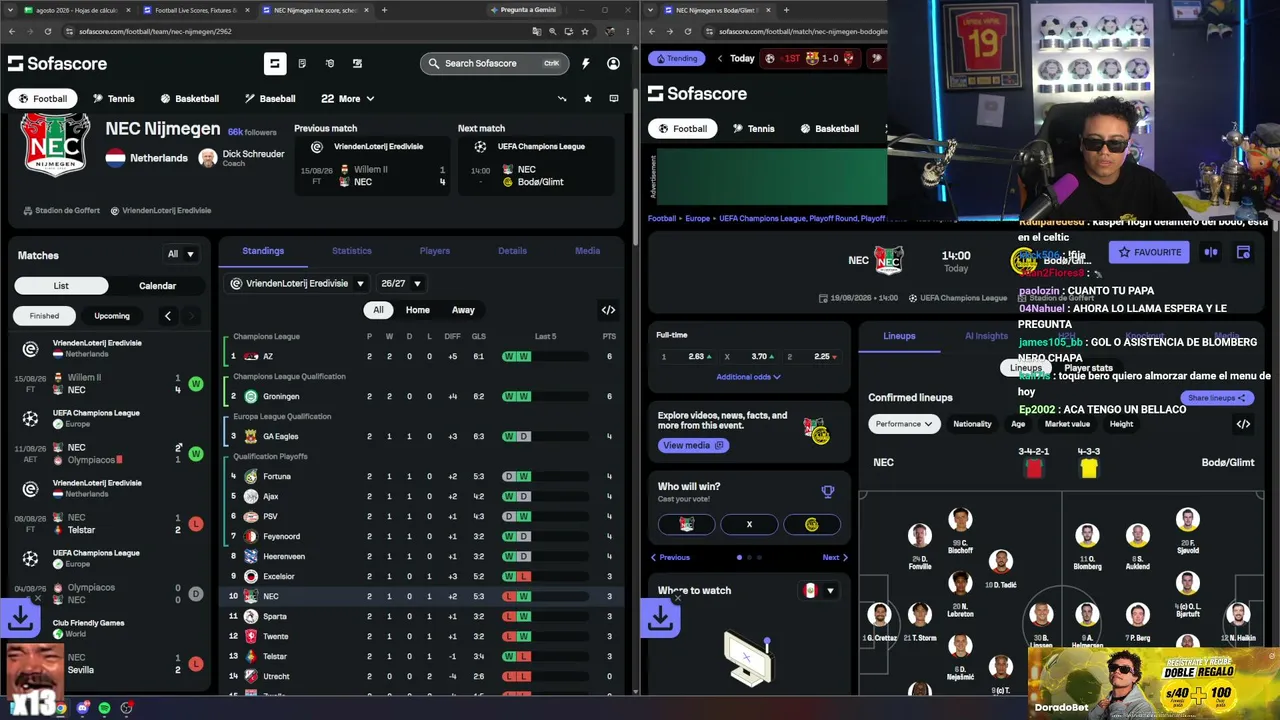Click the favourites star icon in sports bar
Viewport: 1280px width, 720px height.
(x=588, y=99)
